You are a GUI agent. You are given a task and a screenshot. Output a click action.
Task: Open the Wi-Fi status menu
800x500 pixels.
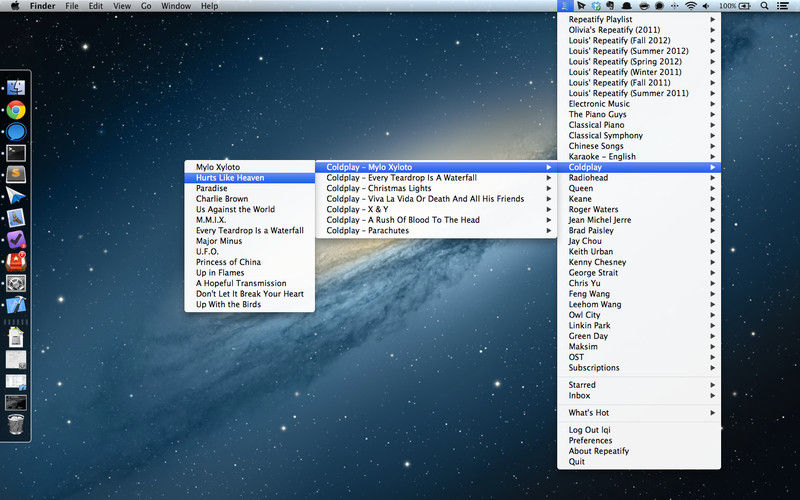pyautogui.click(x=691, y=6)
